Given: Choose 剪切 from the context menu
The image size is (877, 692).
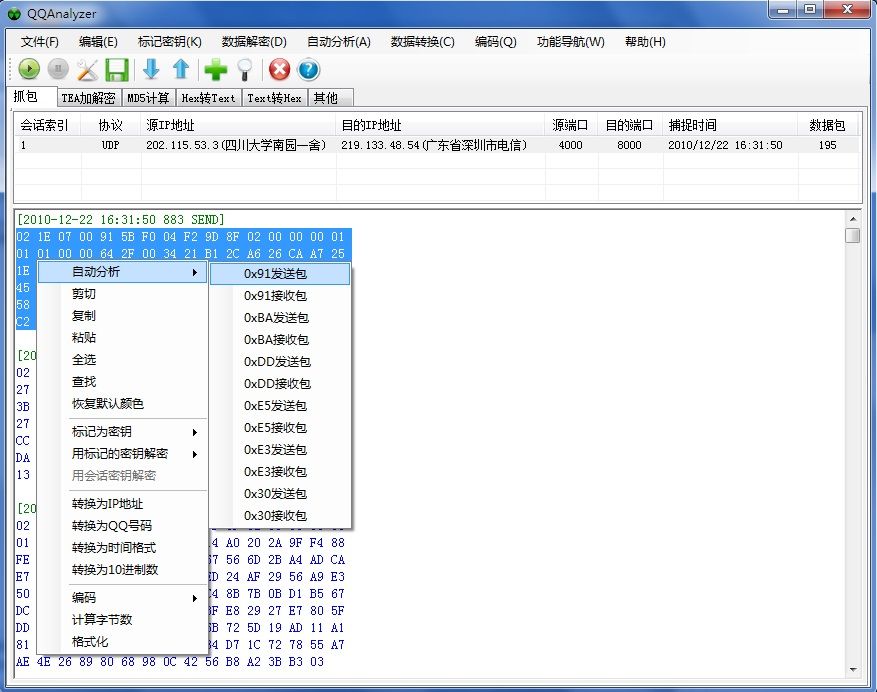Looking at the screenshot, I should click(x=122, y=294).
